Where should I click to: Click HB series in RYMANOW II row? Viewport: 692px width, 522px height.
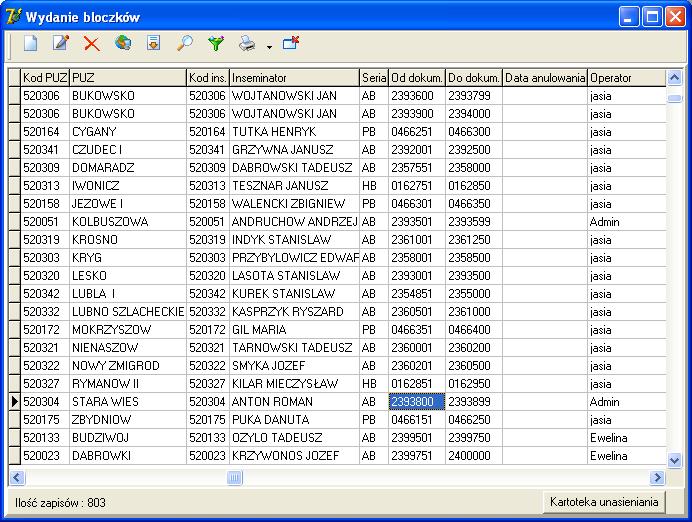point(374,383)
